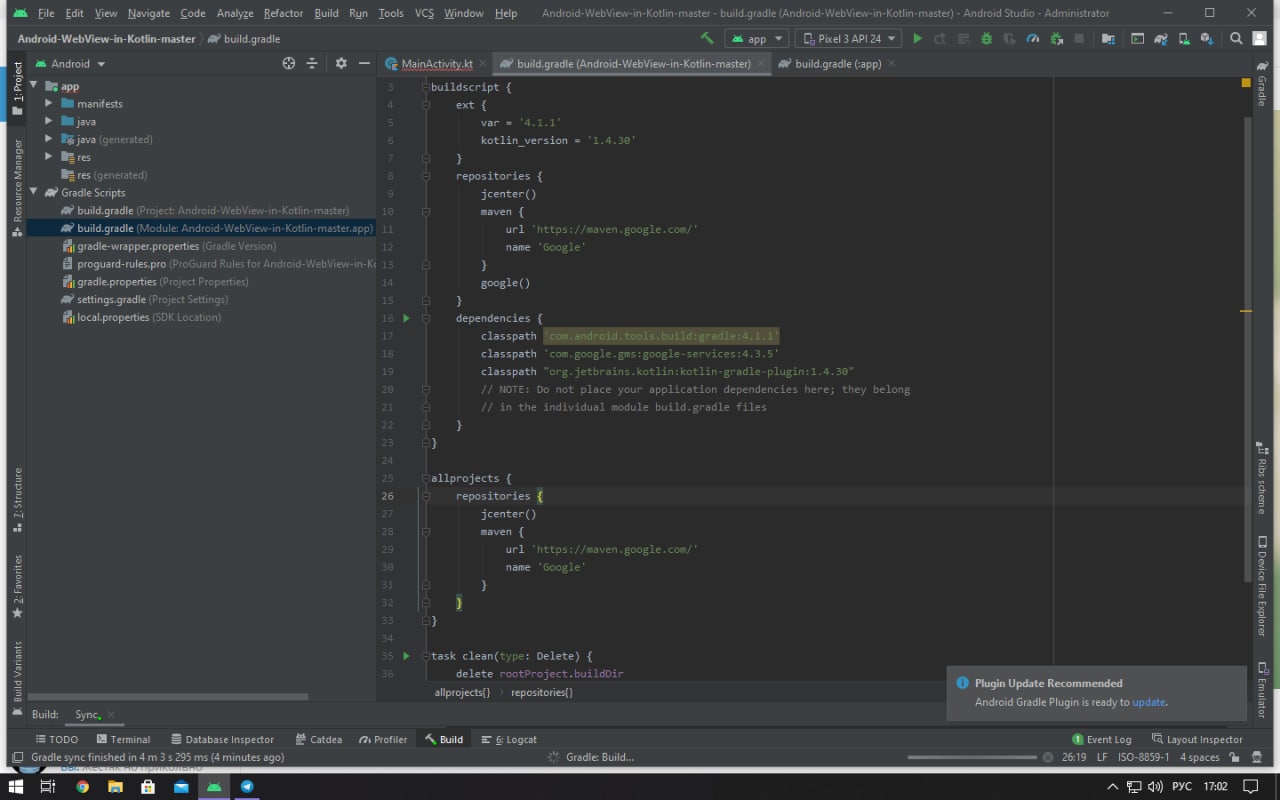Open the Refactor menu
The height and width of the screenshot is (800, 1280).
coord(283,13)
